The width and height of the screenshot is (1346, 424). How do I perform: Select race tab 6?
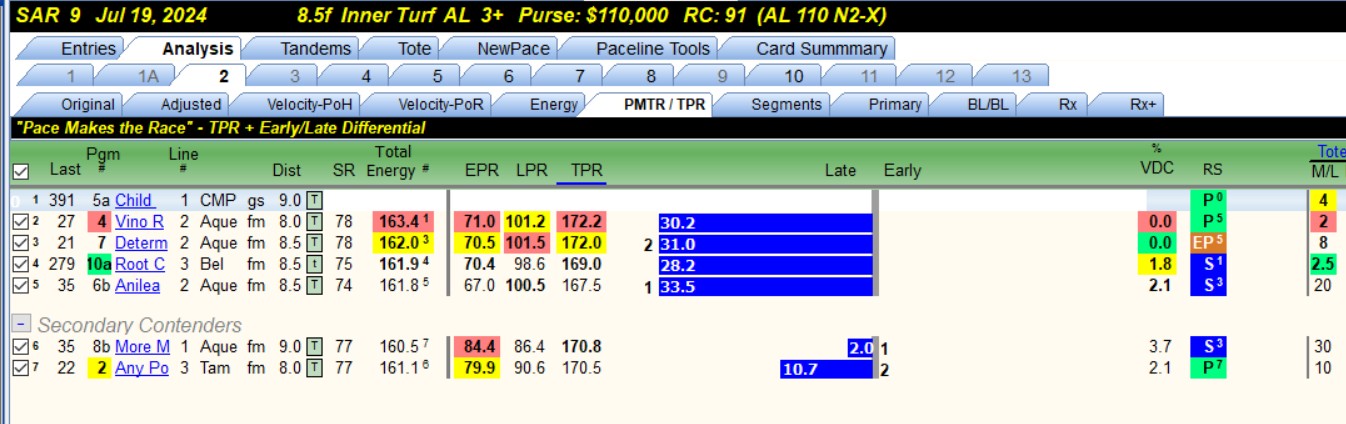click(509, 76)
